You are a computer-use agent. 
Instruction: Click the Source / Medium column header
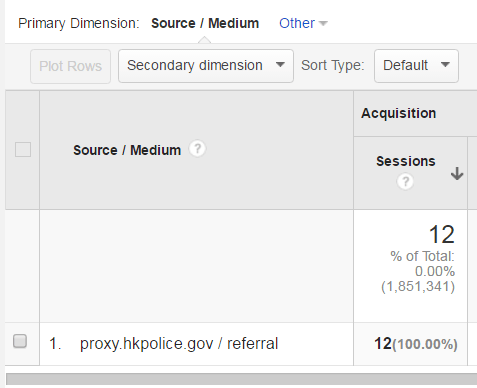pos(127,150)
